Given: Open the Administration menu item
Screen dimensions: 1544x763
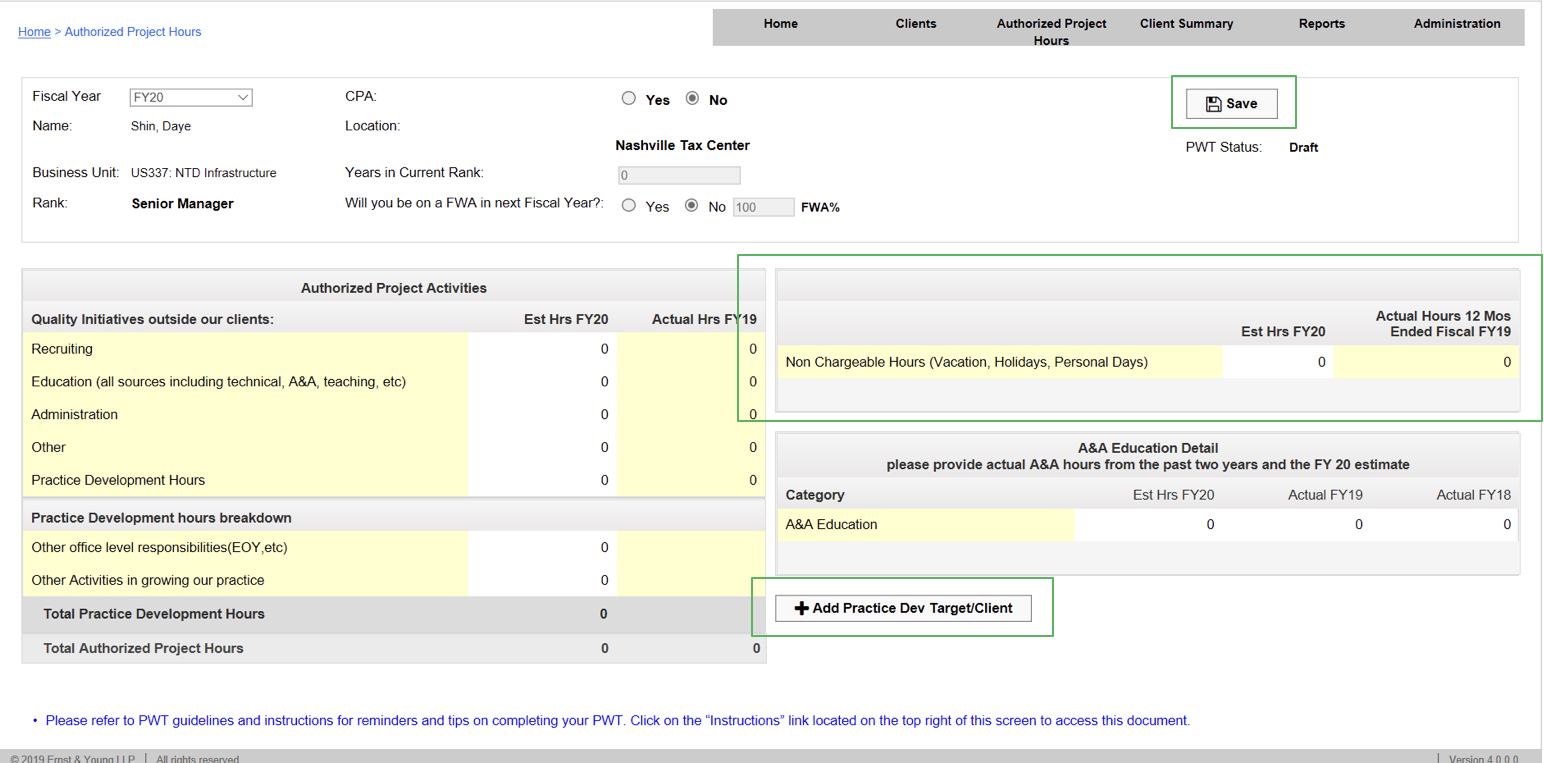Looking at the screenshot, I should tap(1457, 24).
